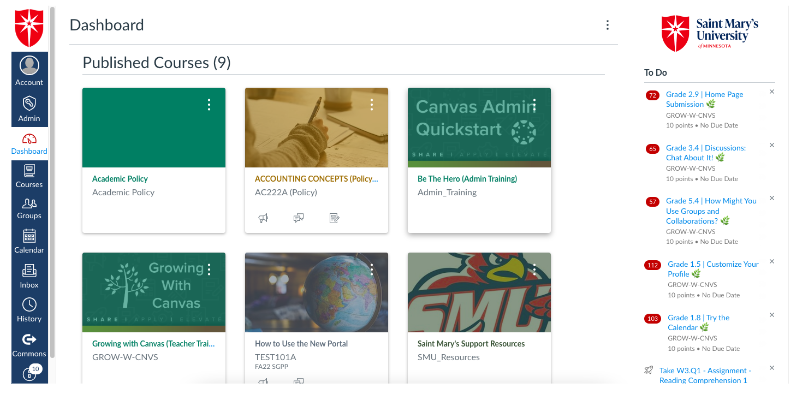Open the Academic Policy course link

pyautogui.click(x=120, y=179)
